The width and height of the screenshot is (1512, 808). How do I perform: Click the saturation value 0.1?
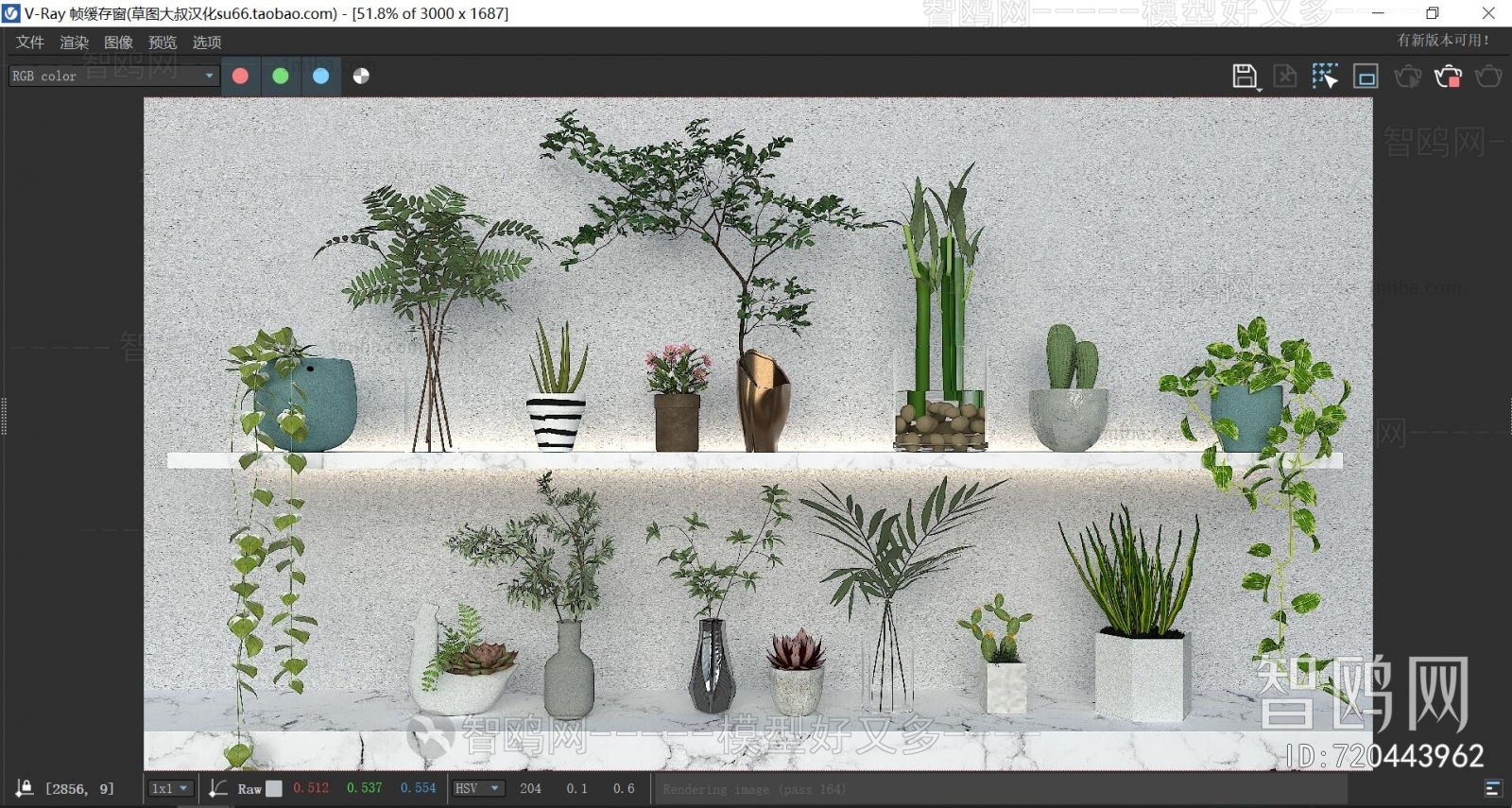point(576,788)
